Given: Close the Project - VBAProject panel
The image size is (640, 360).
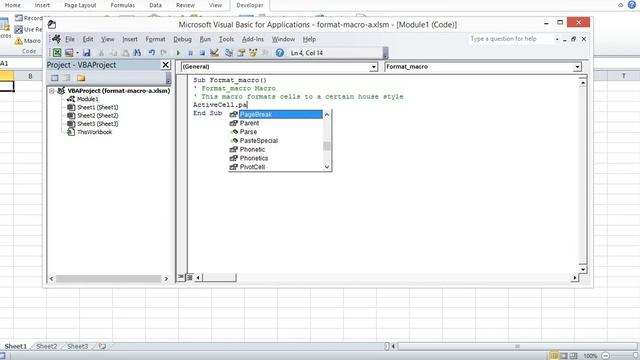Looking at the screenshot, I should [x=165, y=65].
